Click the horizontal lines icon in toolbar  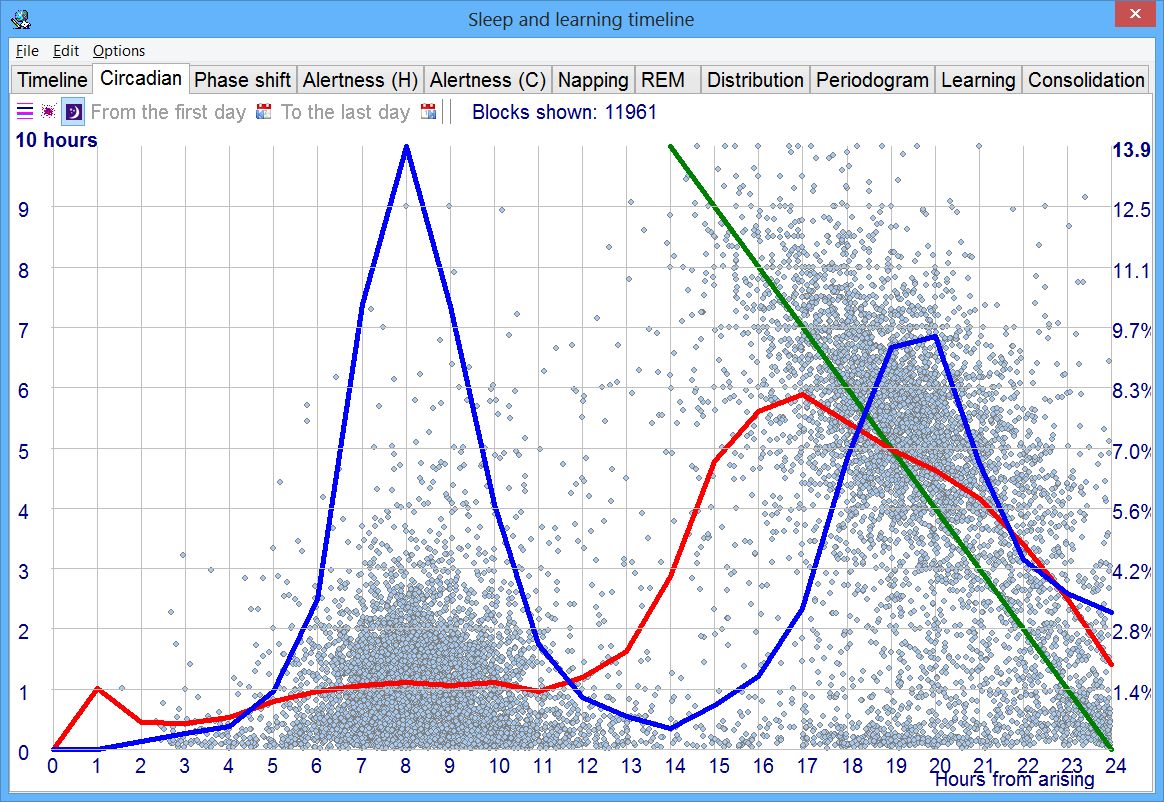tap(25, 112)
